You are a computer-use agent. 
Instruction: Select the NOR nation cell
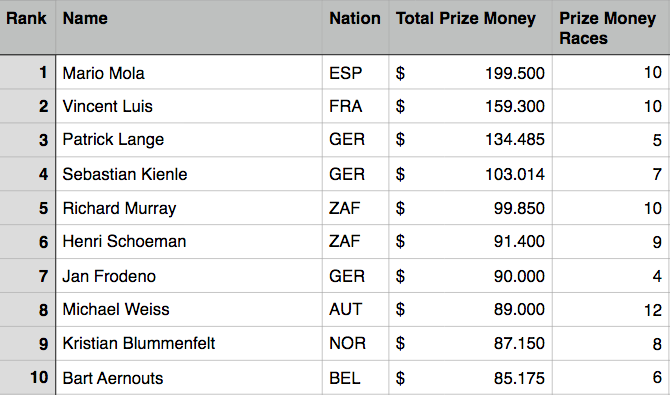356,343
